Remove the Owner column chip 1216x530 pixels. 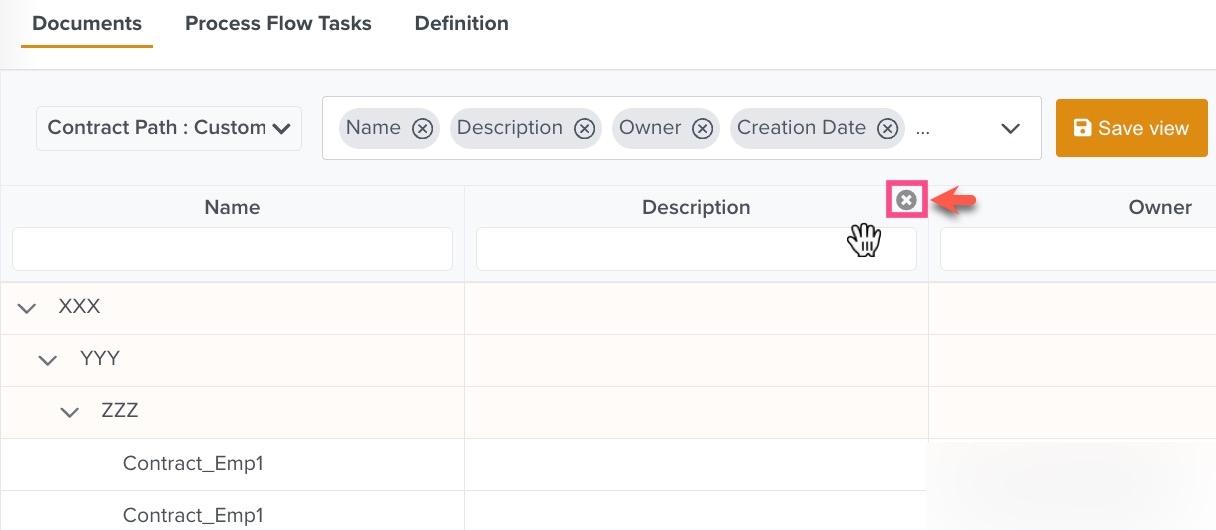703,128
